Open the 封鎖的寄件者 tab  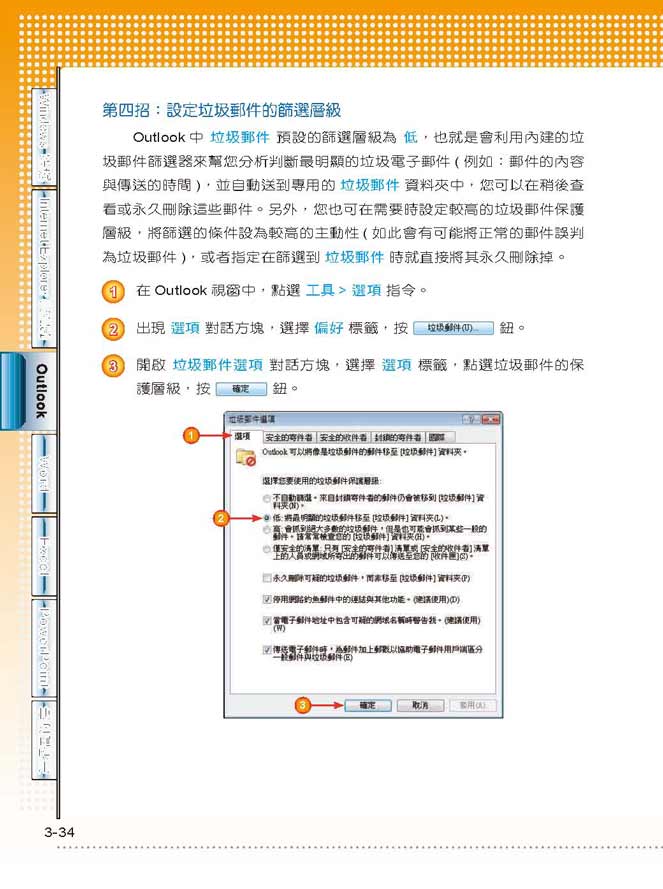(x=398, y=437)
